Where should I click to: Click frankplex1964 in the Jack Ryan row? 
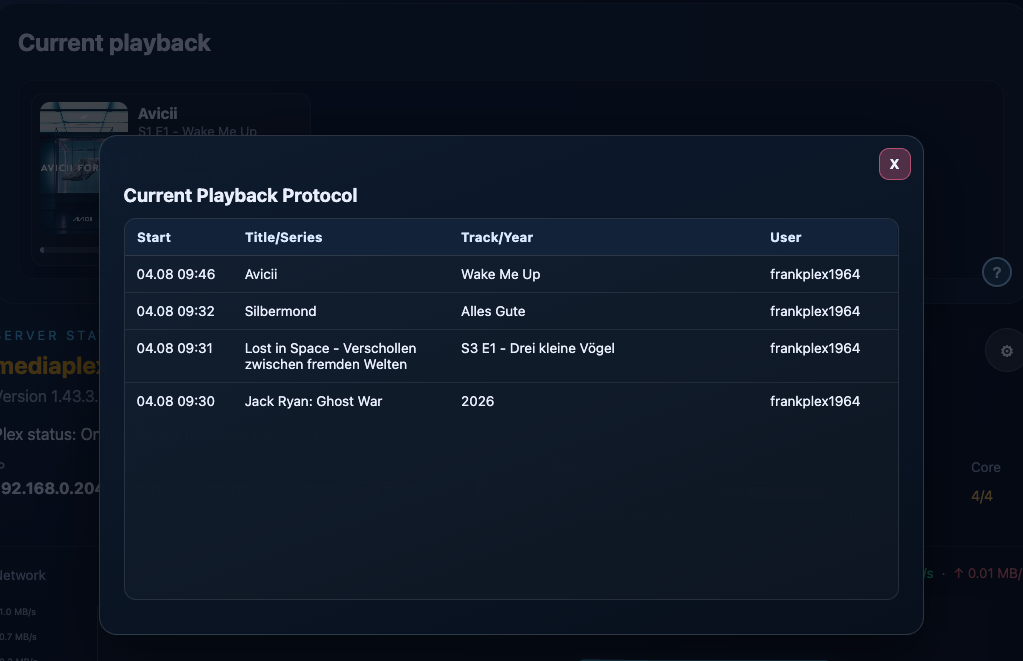point(815,401)
